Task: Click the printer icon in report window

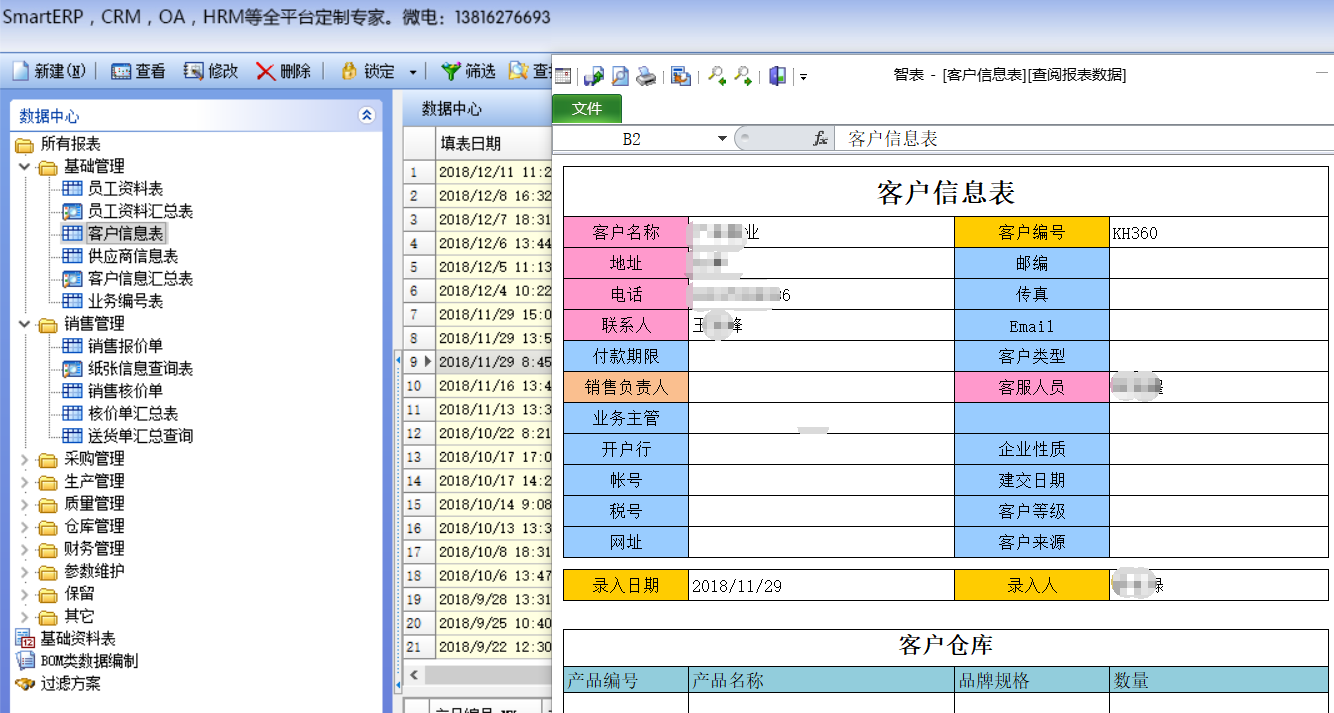Action: tap(647, 76)
